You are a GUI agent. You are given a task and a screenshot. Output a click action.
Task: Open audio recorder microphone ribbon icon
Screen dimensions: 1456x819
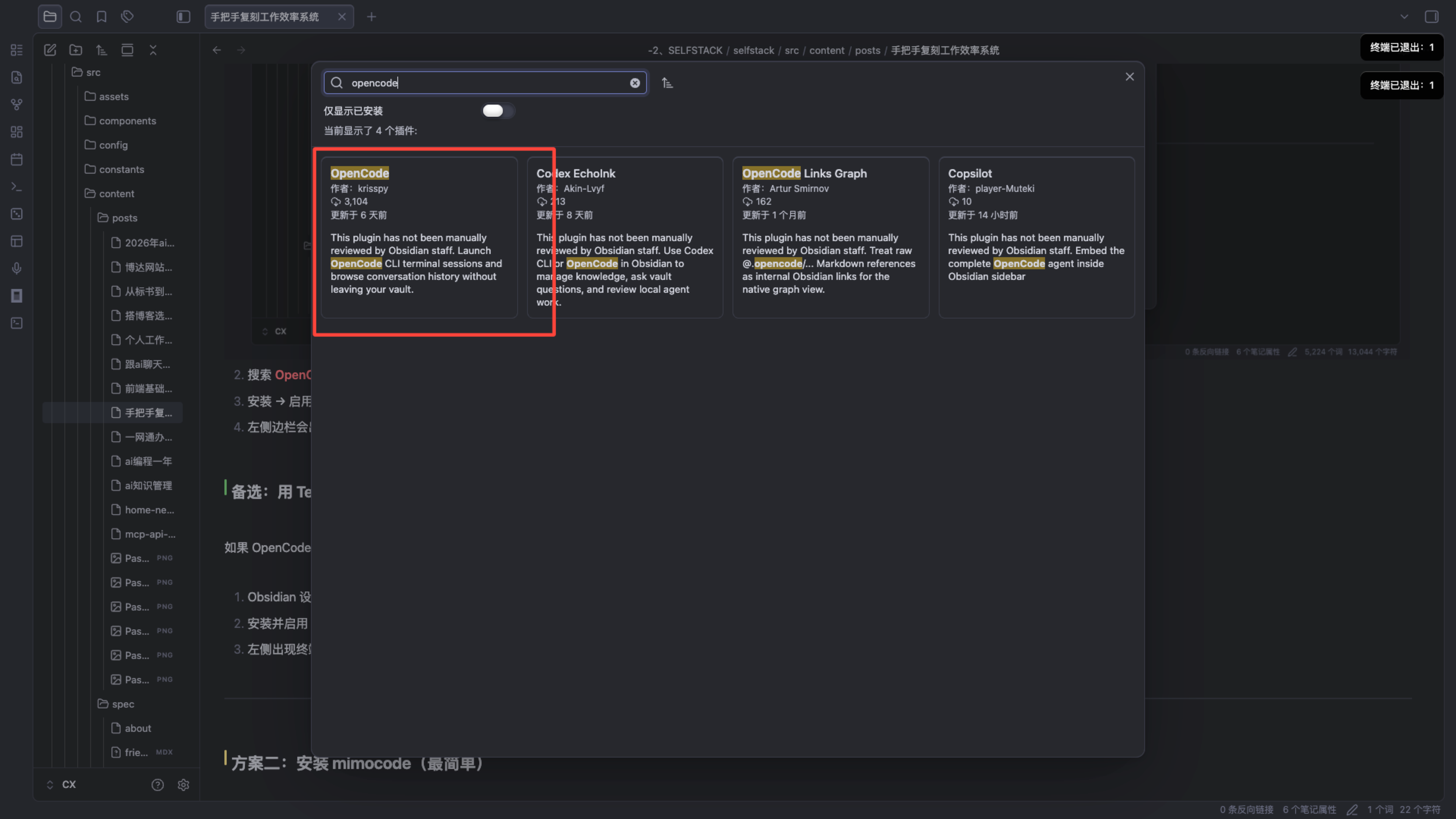click(16, 268)
